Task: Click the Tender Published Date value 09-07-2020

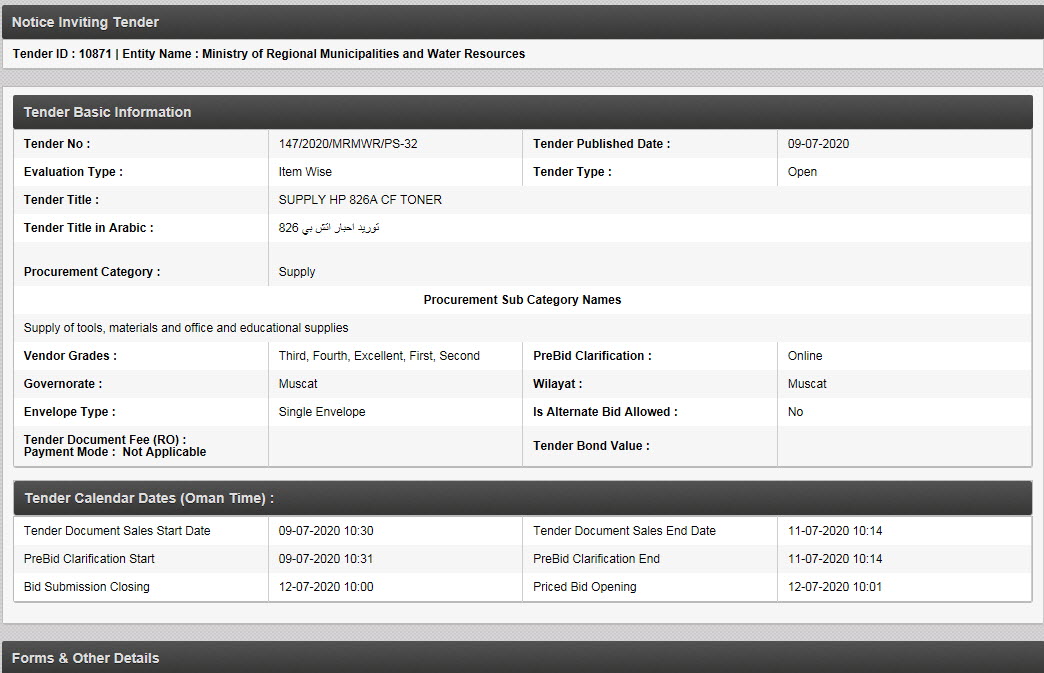Action: pos(818,144)
